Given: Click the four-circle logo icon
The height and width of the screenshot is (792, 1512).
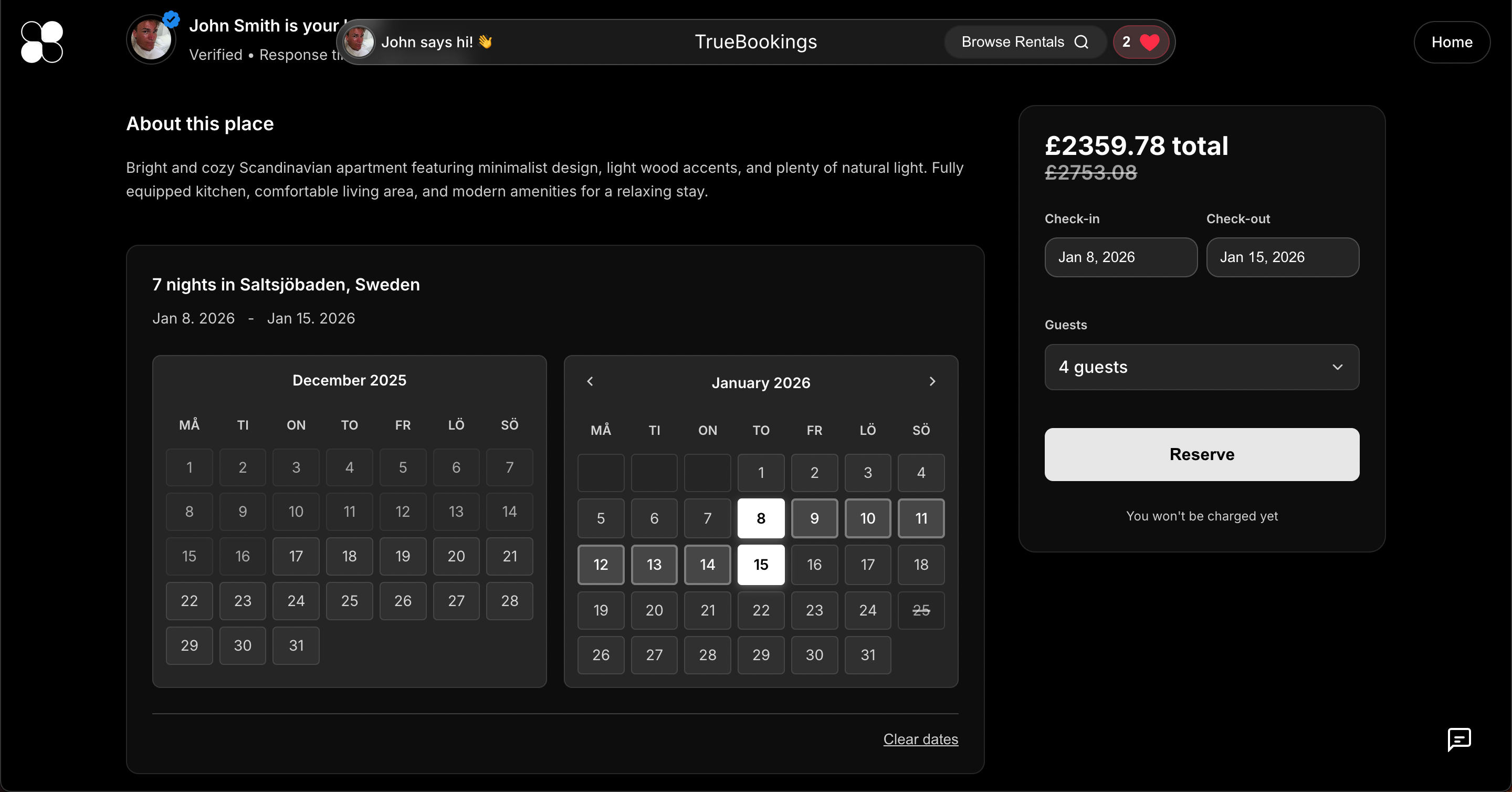Looking at the screenshot, I should [41, 41].
